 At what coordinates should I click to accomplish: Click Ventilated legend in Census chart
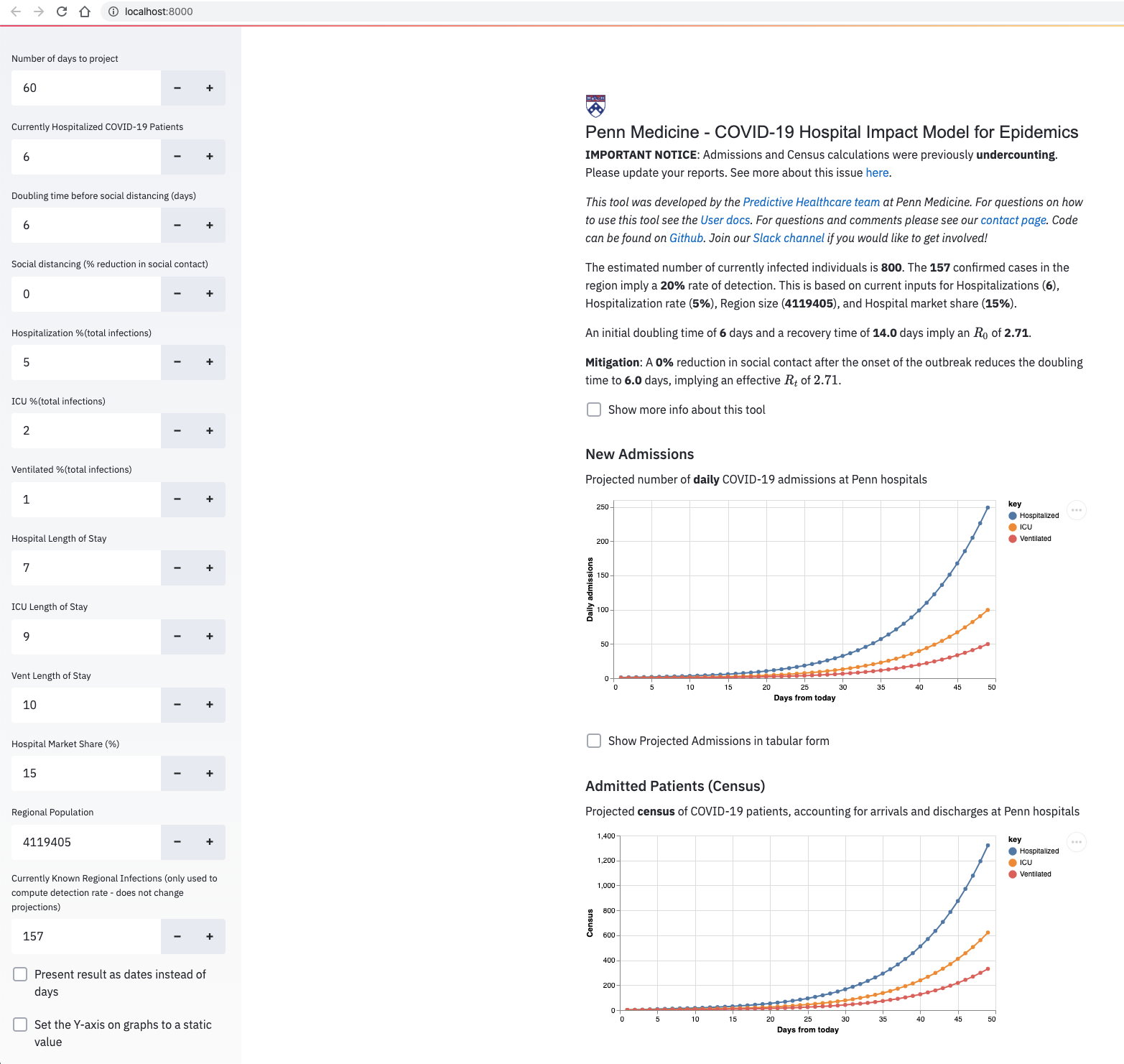[x=1030, y=874]
